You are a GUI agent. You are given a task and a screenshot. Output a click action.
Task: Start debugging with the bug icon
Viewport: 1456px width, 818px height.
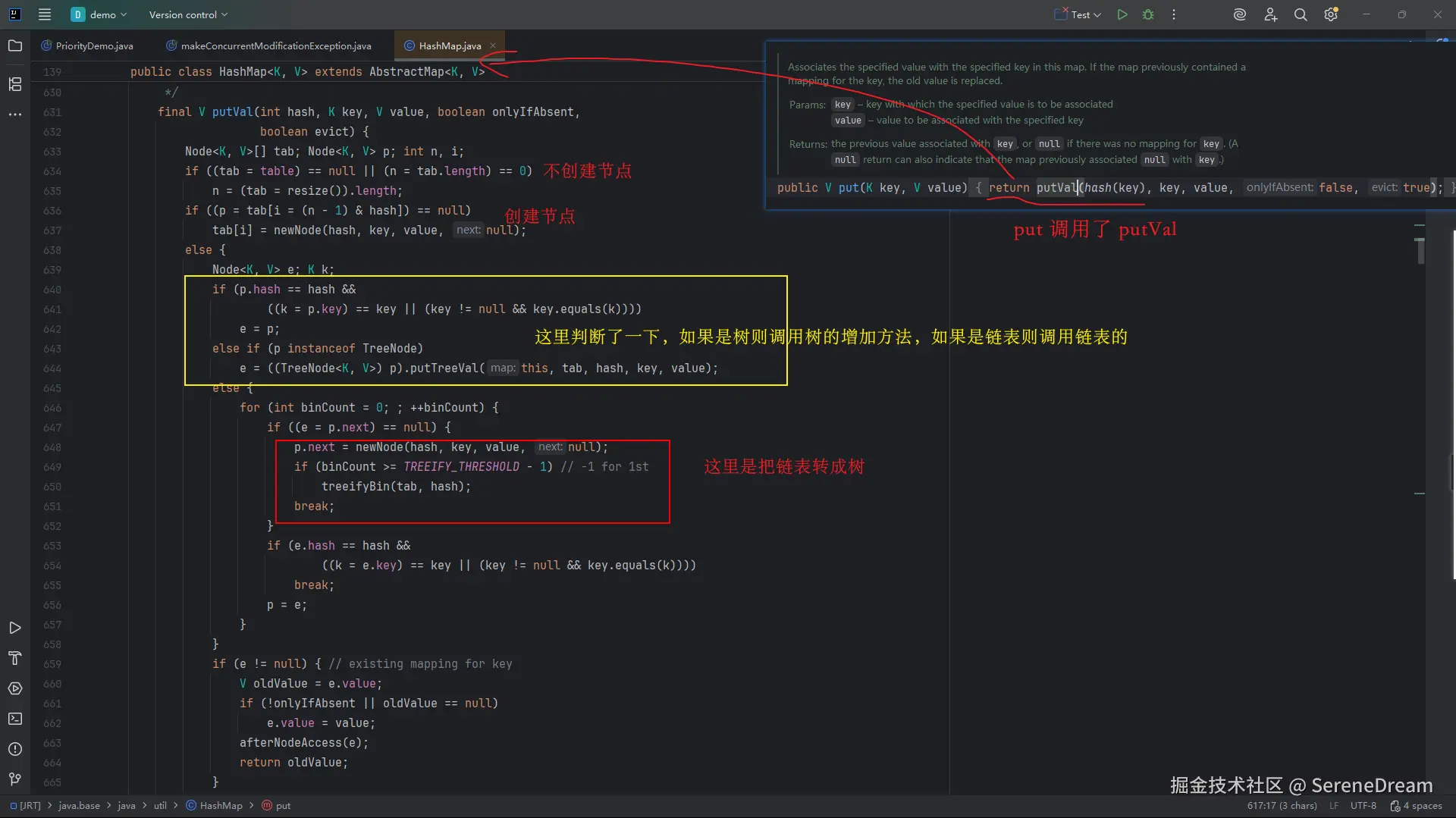[x=1148, y=14]
